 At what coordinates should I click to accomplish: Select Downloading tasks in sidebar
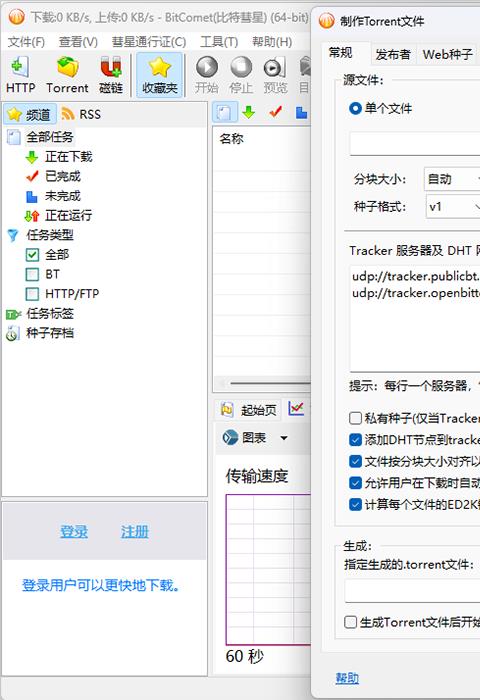tap(59, 157)
